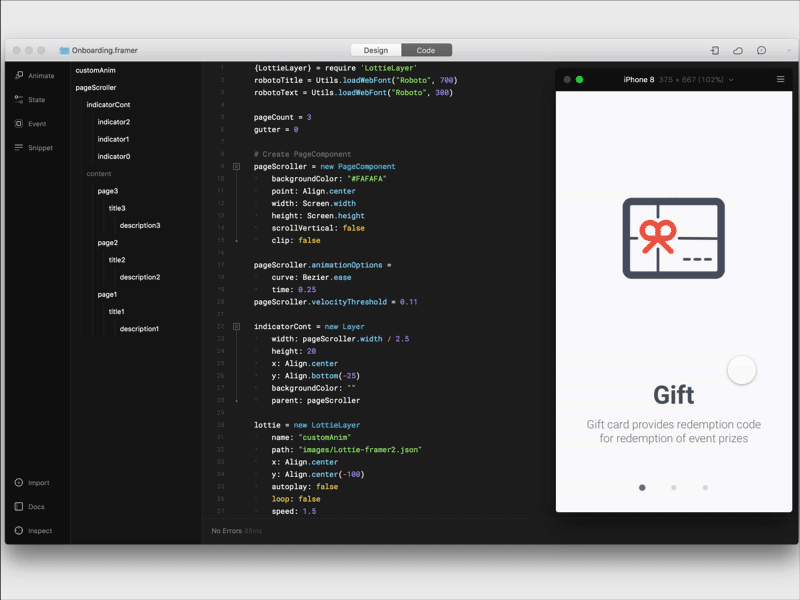The width and height of the screenshot is (800, 600).
Task: Click the Gift title in preview
Action: tap(673, 395)
